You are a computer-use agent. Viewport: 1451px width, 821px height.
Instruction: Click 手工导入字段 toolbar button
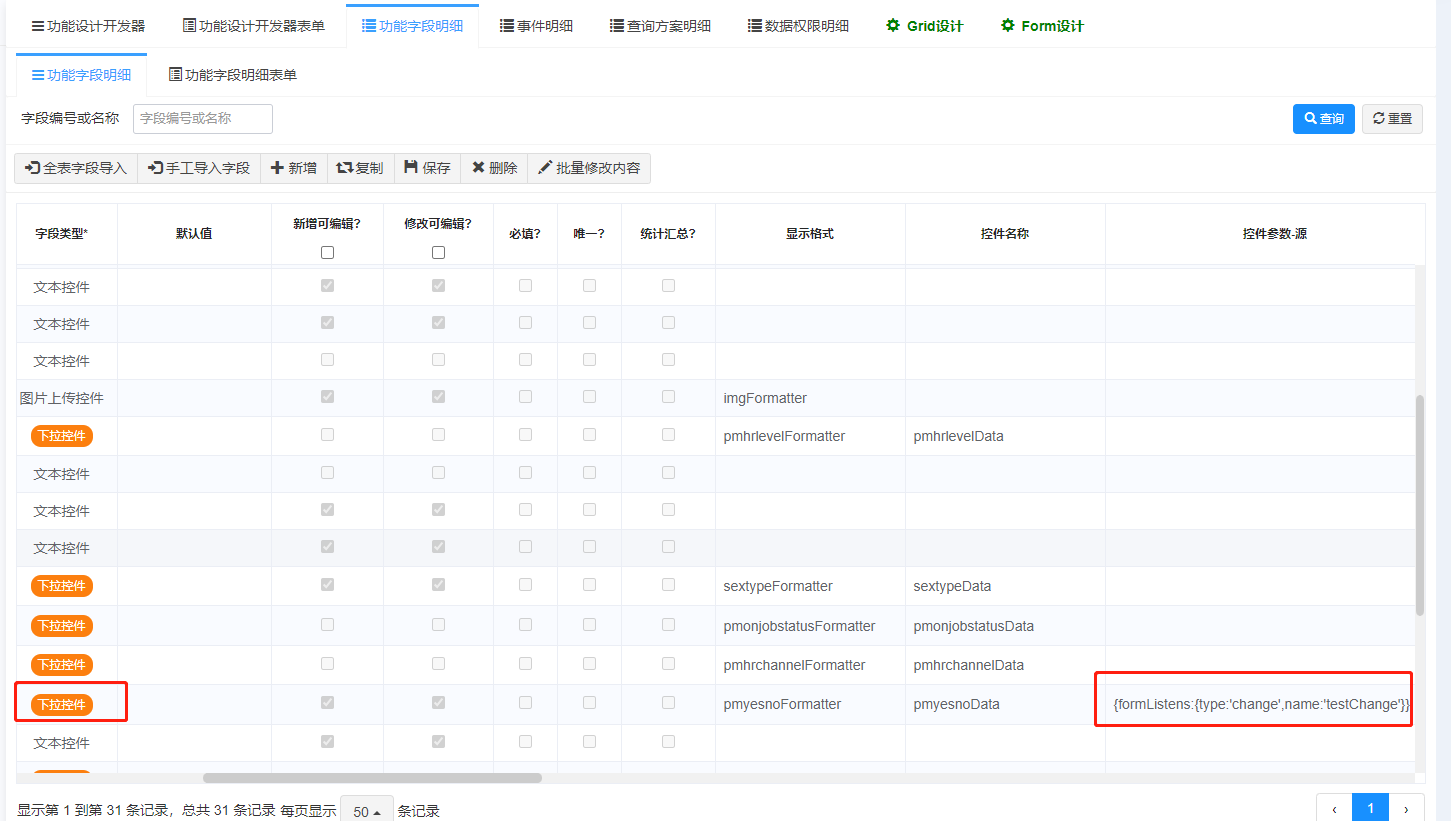[199, 168]
